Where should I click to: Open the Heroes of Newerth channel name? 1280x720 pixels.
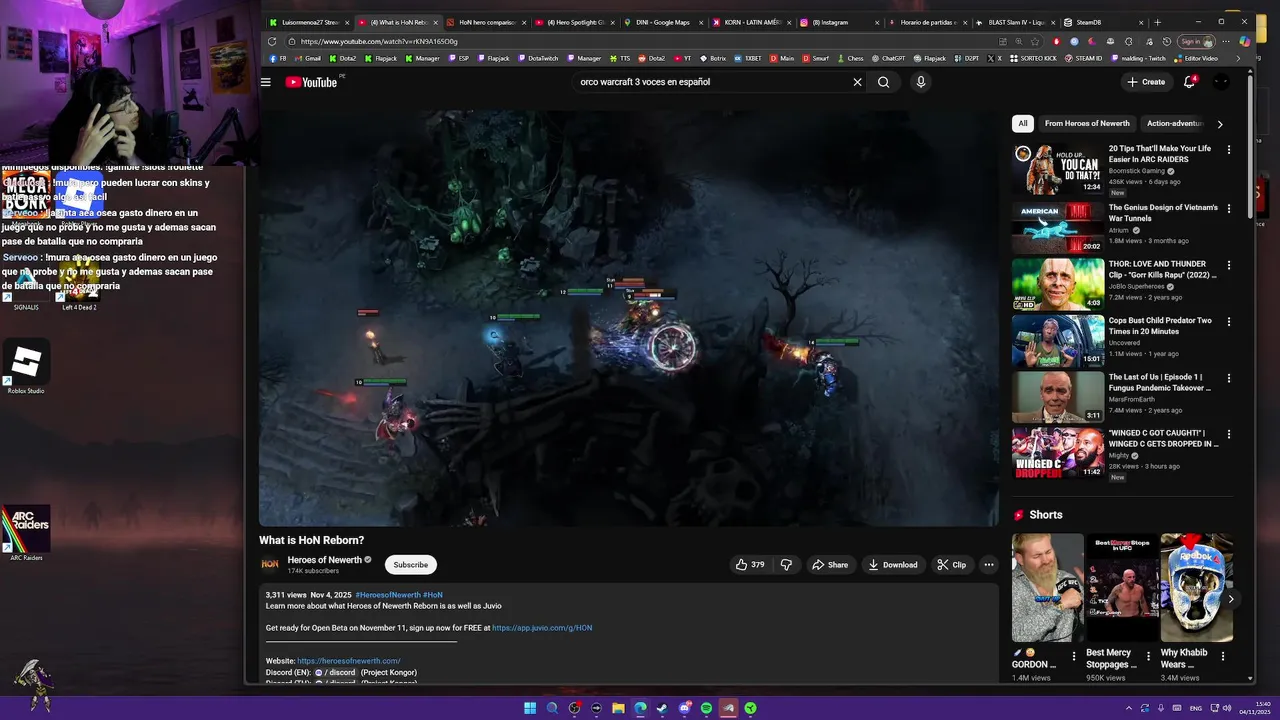[324, 560]
